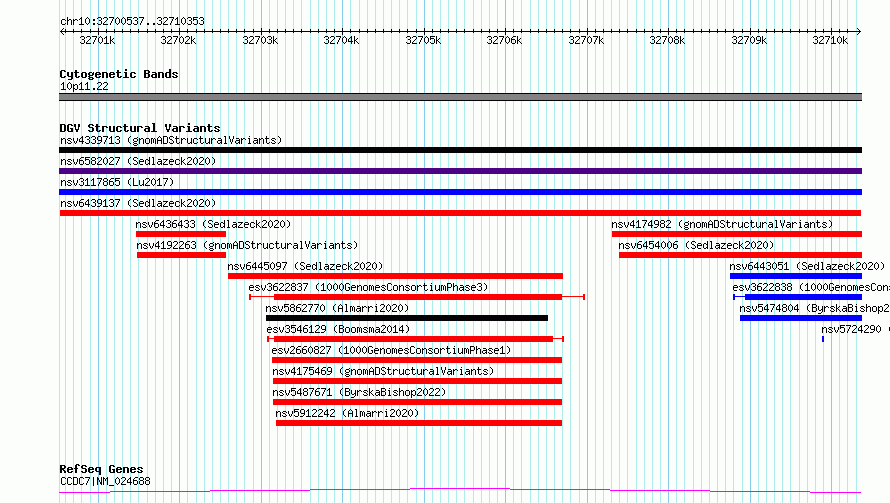Select the nsv6436433 (Sedlazeck2020) label
890x503 pixels.
pos(213,224)
